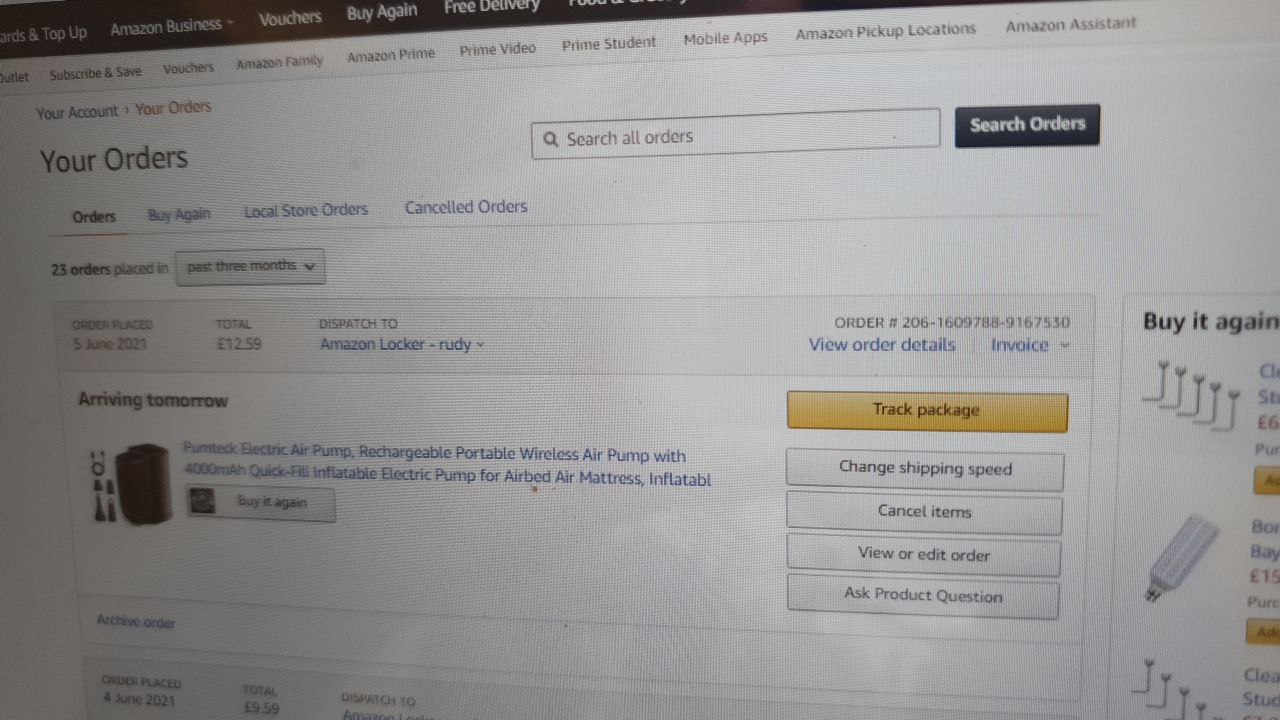The width and height of the screenshot is (1280, 720).
Task: Click the air pump product thumbnail
Action: point(131,484)
